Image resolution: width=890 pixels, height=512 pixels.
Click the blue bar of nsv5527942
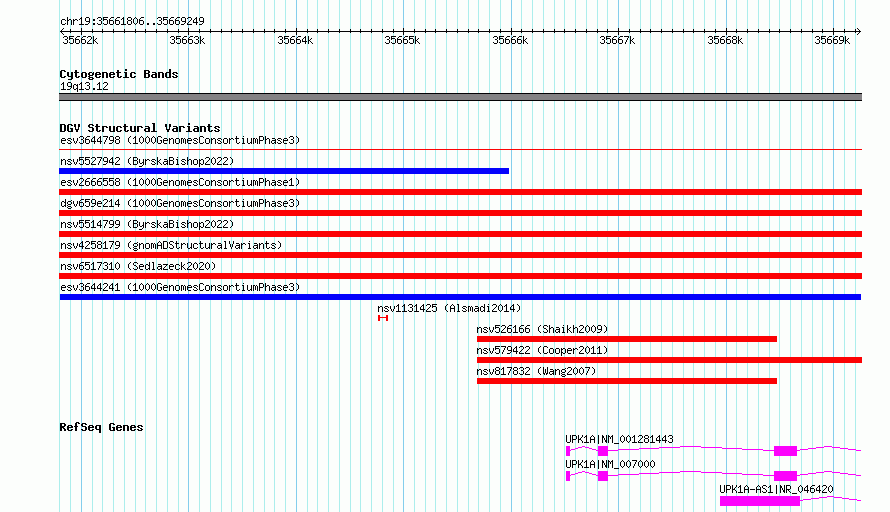[284, 171]
